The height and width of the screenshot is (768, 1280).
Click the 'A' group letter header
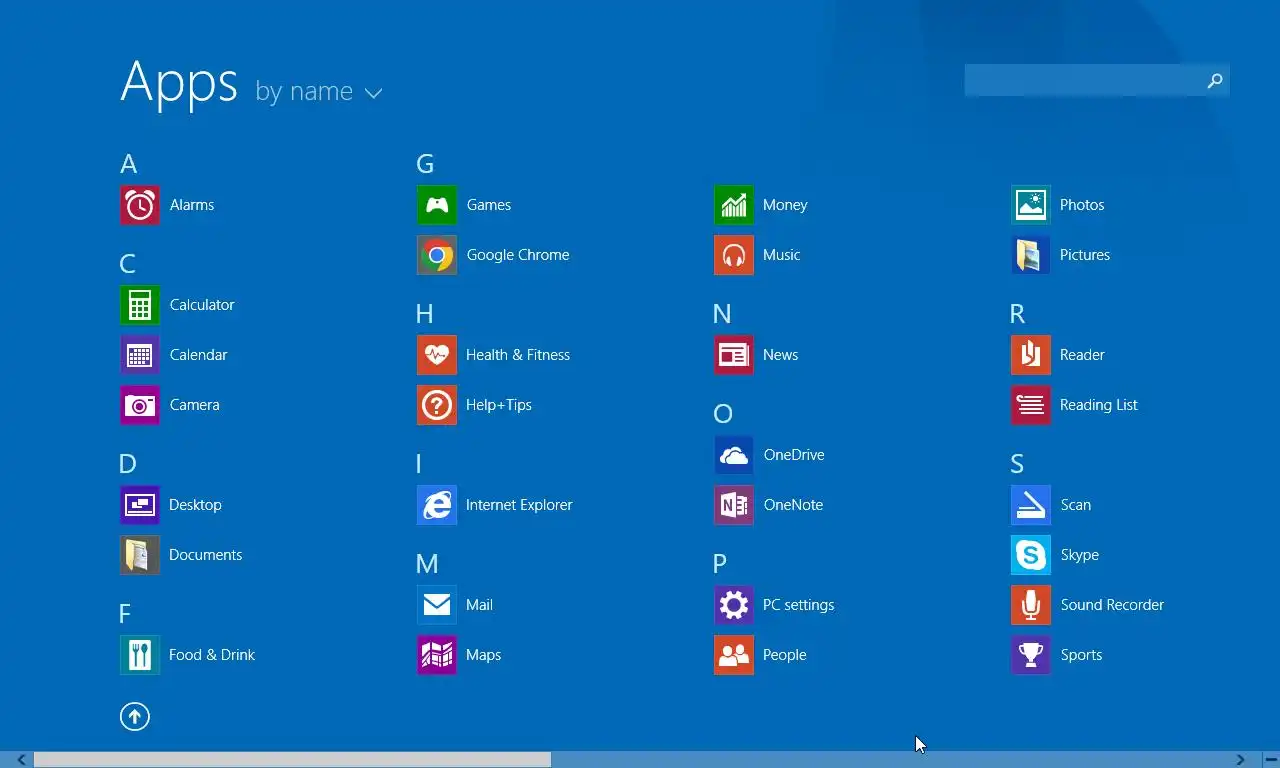129,164
